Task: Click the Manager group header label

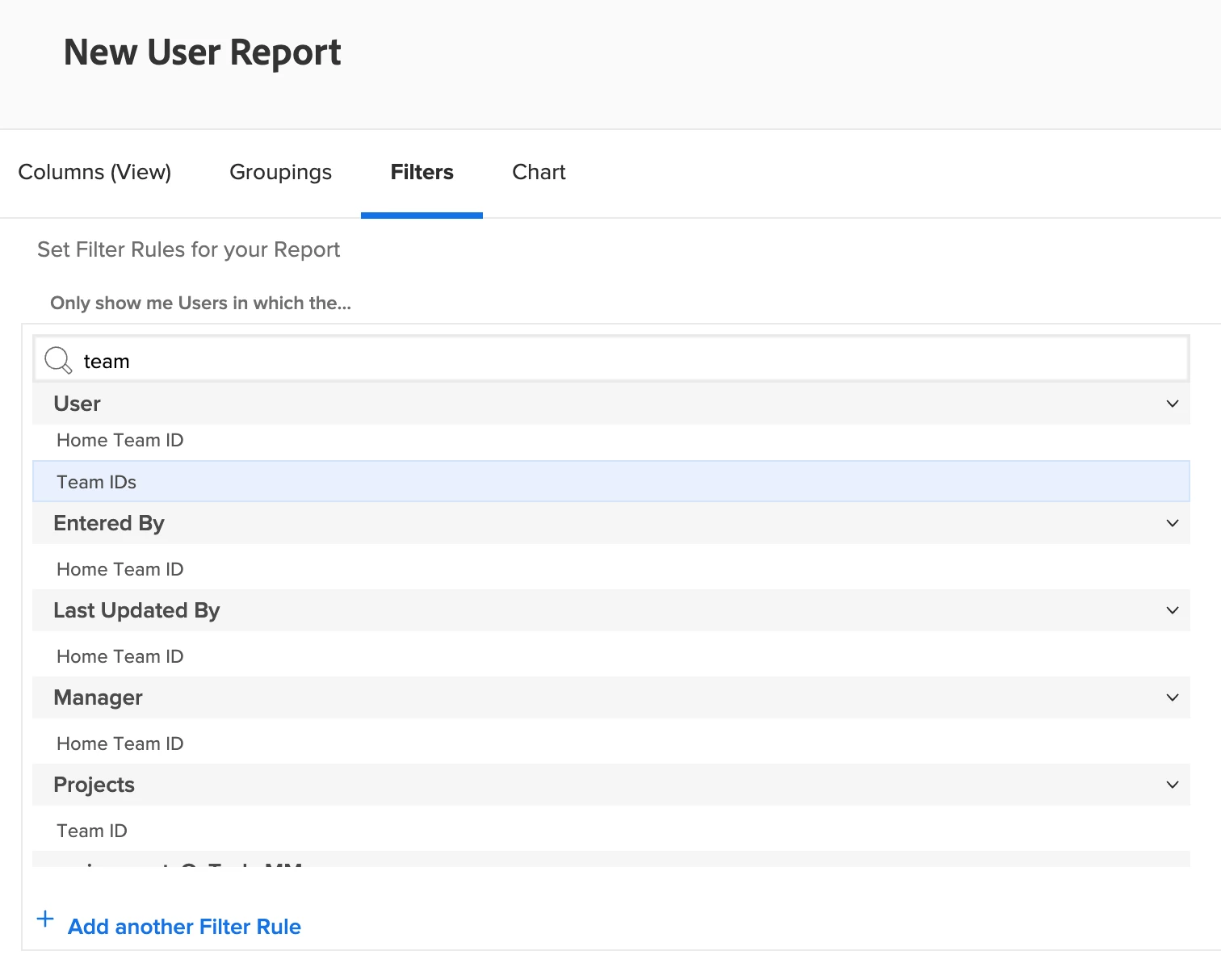Action: coord(98,697)
